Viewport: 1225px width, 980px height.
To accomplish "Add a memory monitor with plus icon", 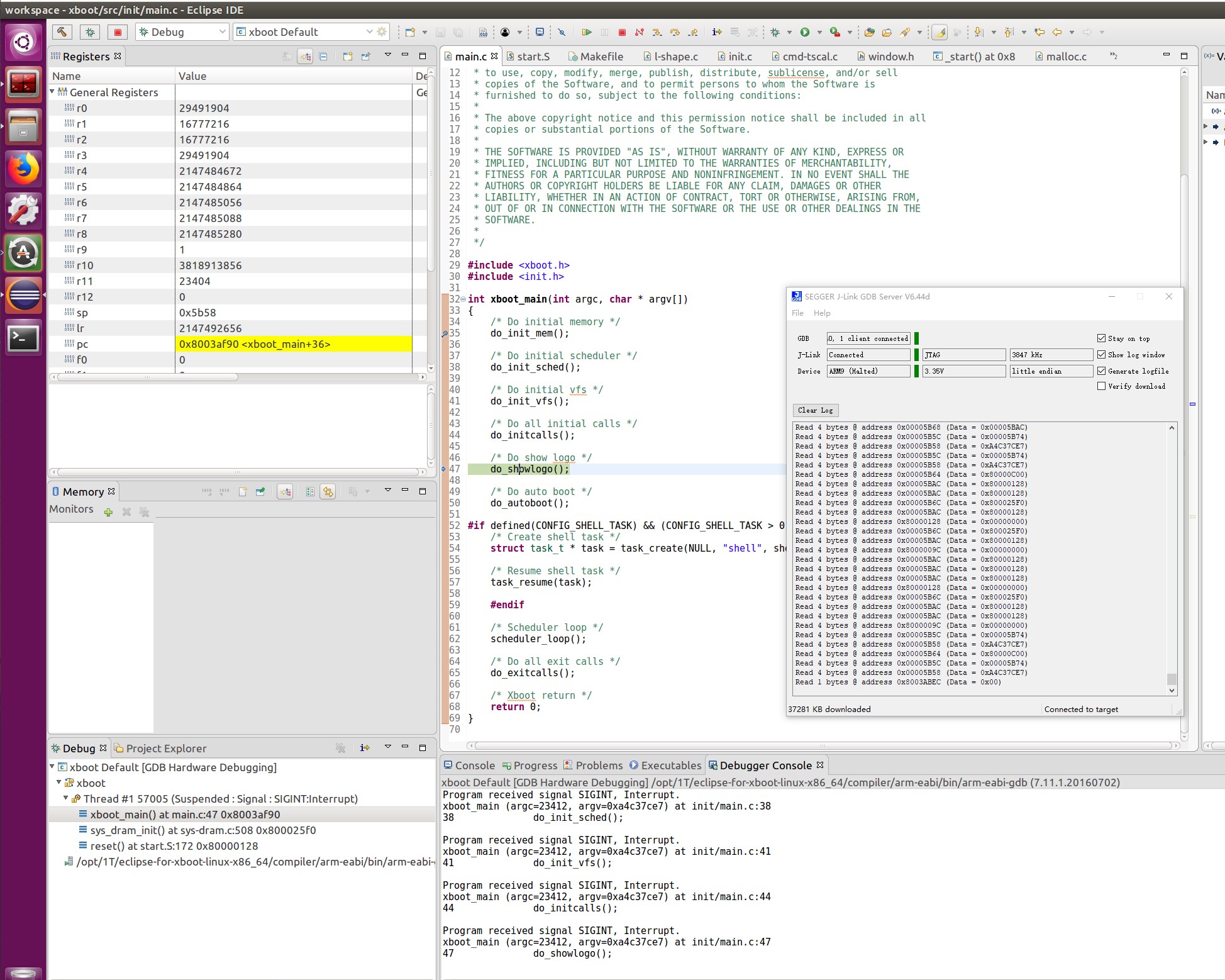I will coord(108,512).
